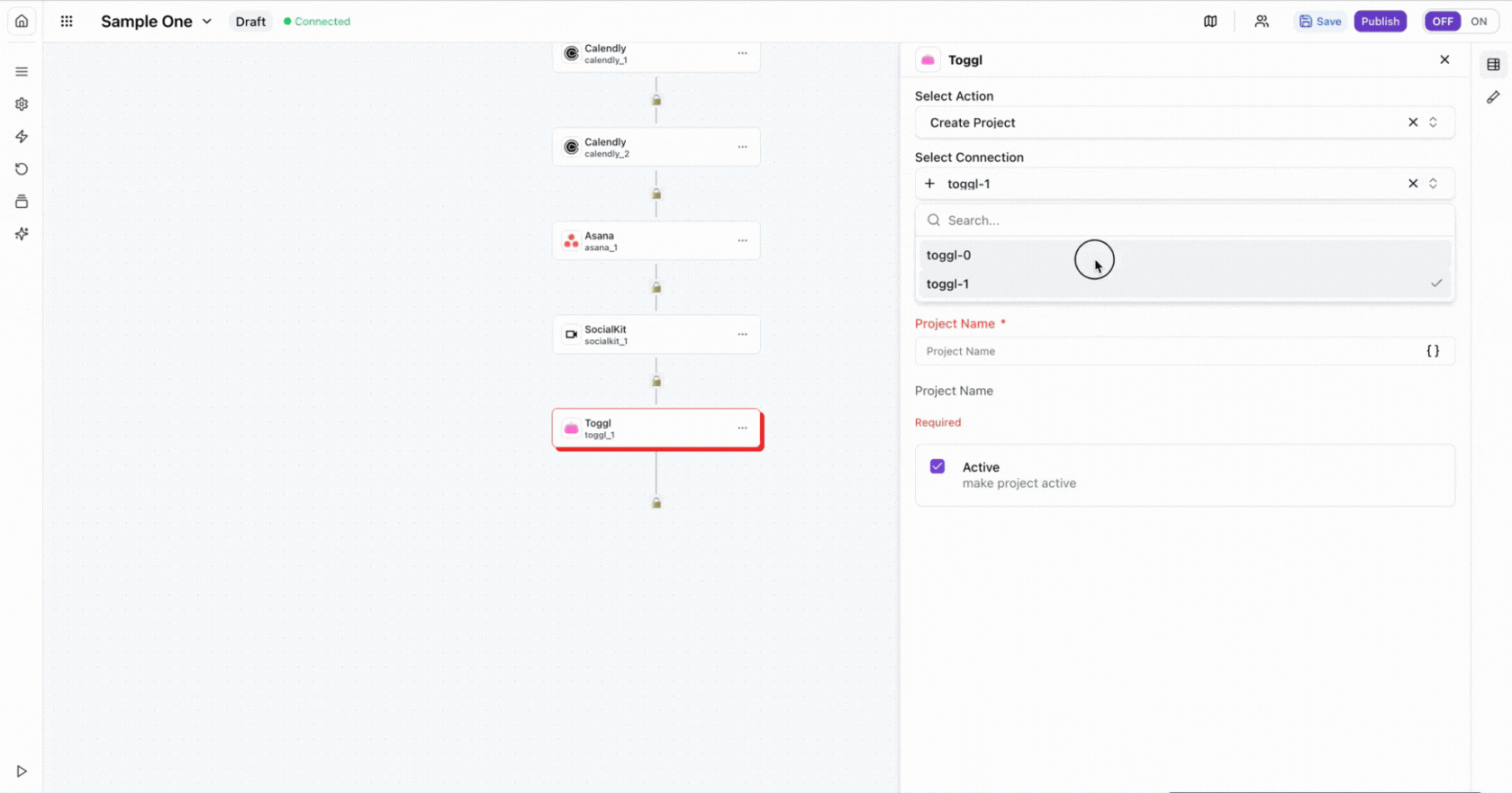1512x793 pixels.
Task: Click the pencil edit icon on right rail
Action: 1493,97
